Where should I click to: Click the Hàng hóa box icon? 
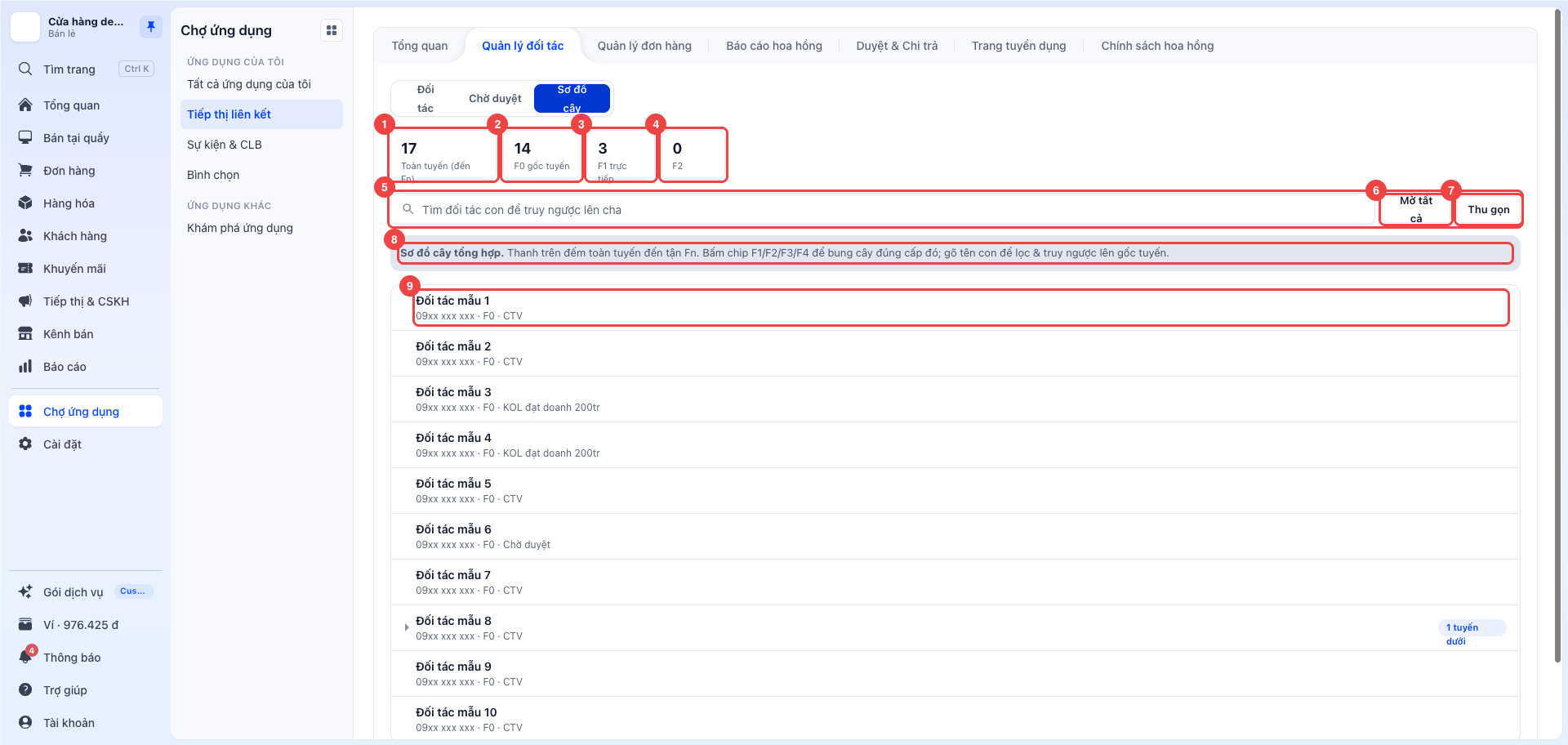[x=25, y=203]
